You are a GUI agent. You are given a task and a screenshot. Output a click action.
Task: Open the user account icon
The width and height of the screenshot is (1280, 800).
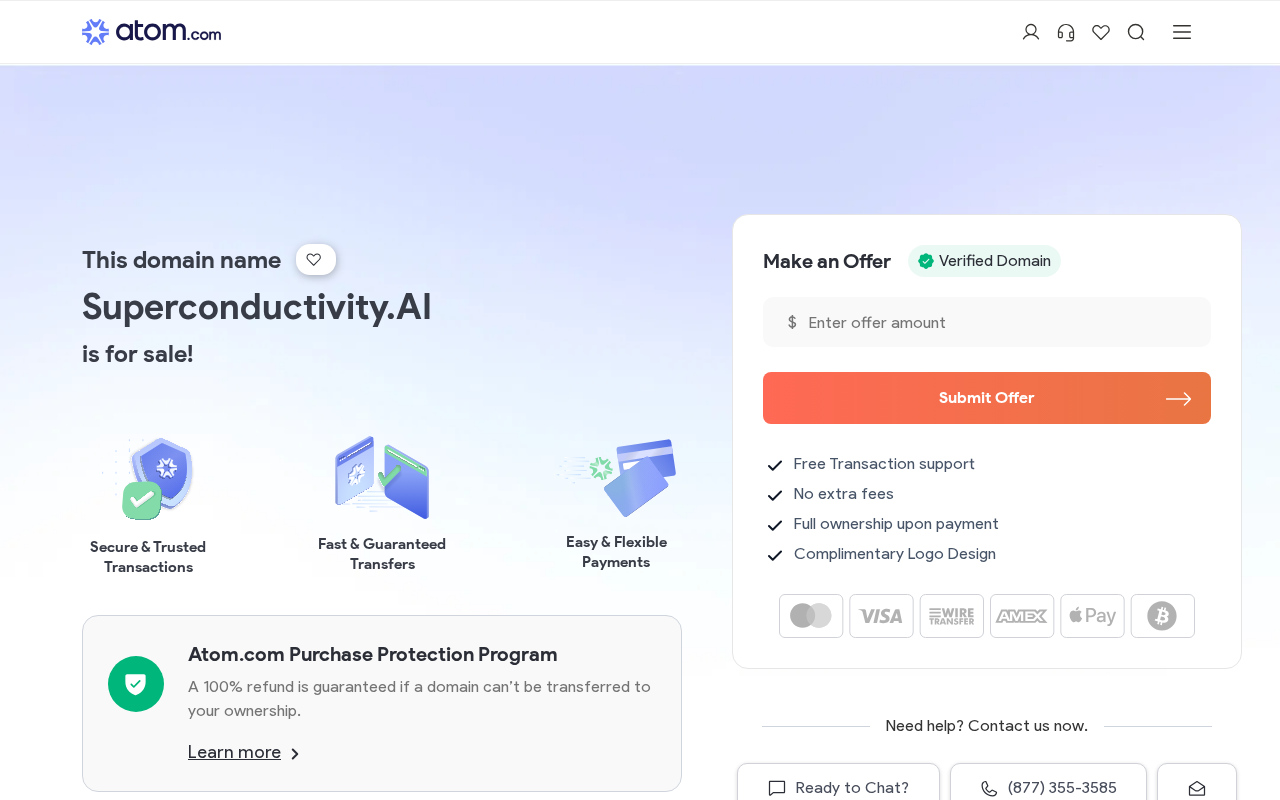pyautogui.click(x=1031, y=32)
